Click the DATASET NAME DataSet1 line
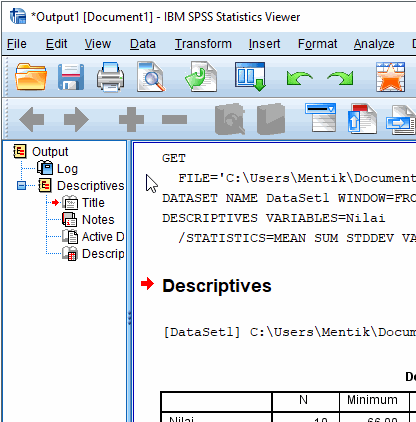This screenshot has height=422, width=416. pyautogui.click(x=289, y=198)
